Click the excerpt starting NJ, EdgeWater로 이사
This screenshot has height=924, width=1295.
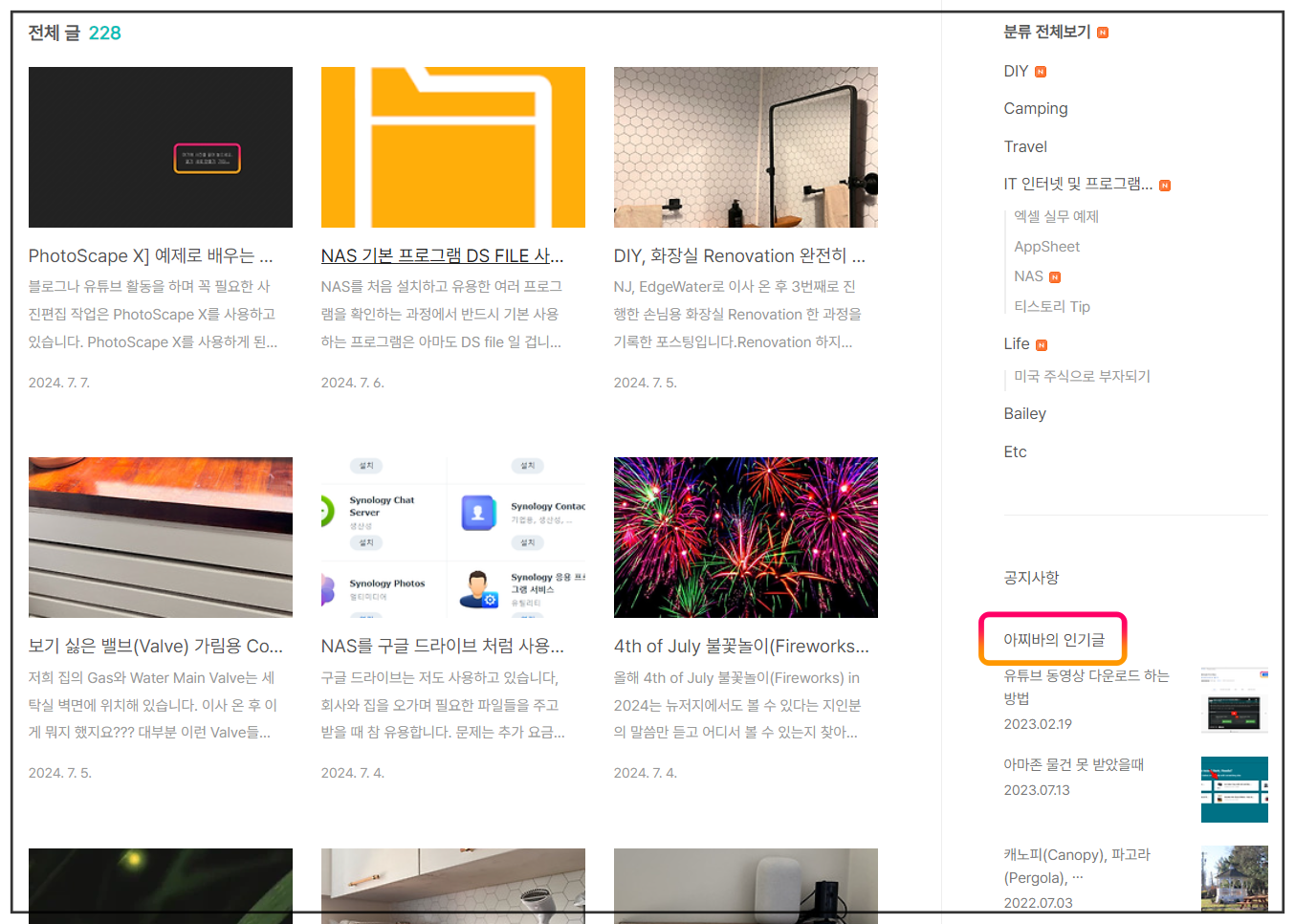point(738,314)
